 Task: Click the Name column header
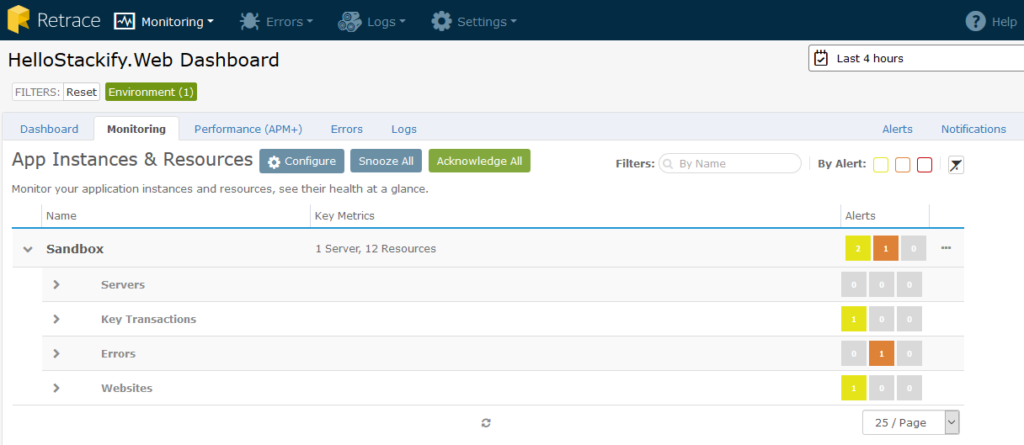(x=61, y=216)
